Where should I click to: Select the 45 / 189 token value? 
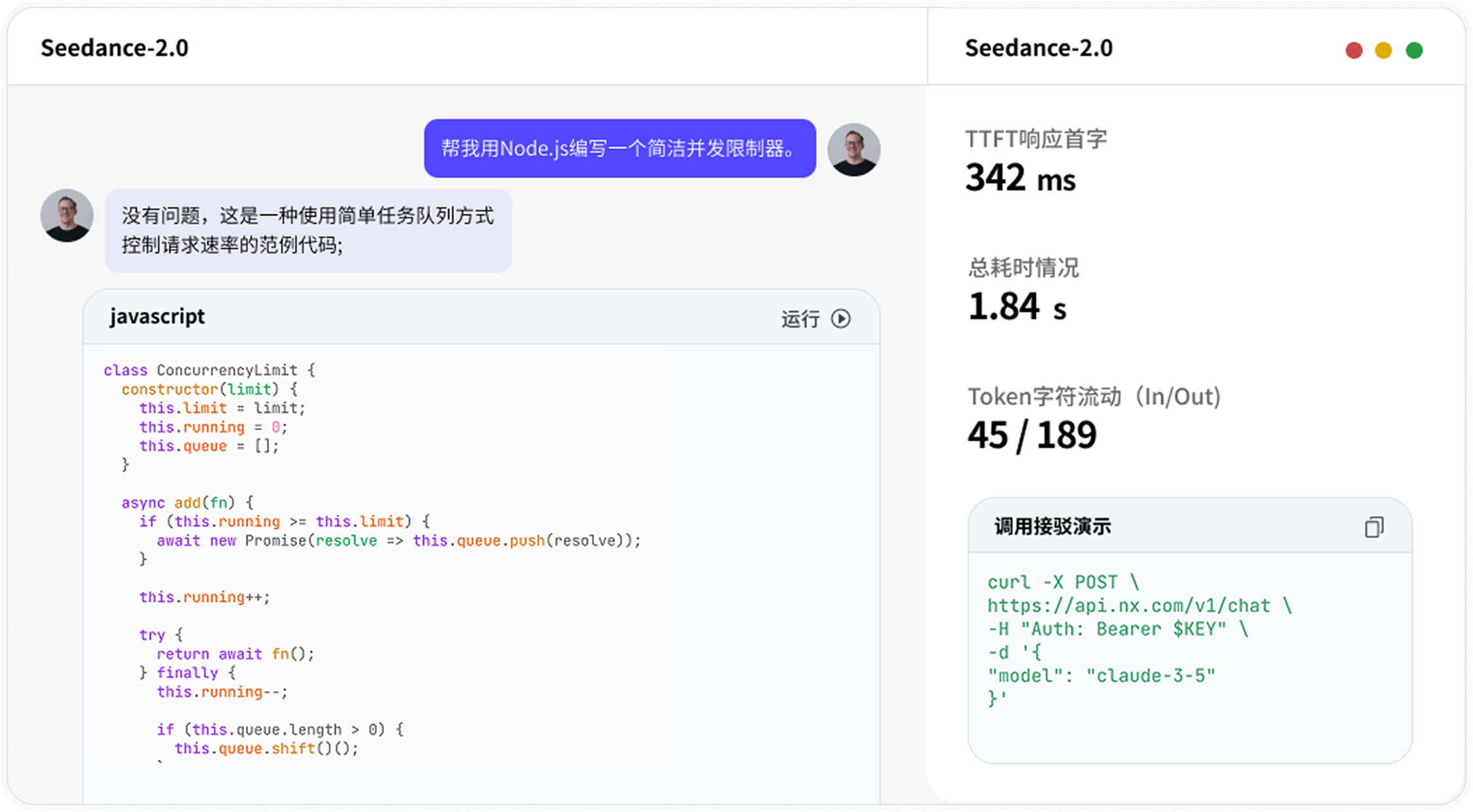1032,435
